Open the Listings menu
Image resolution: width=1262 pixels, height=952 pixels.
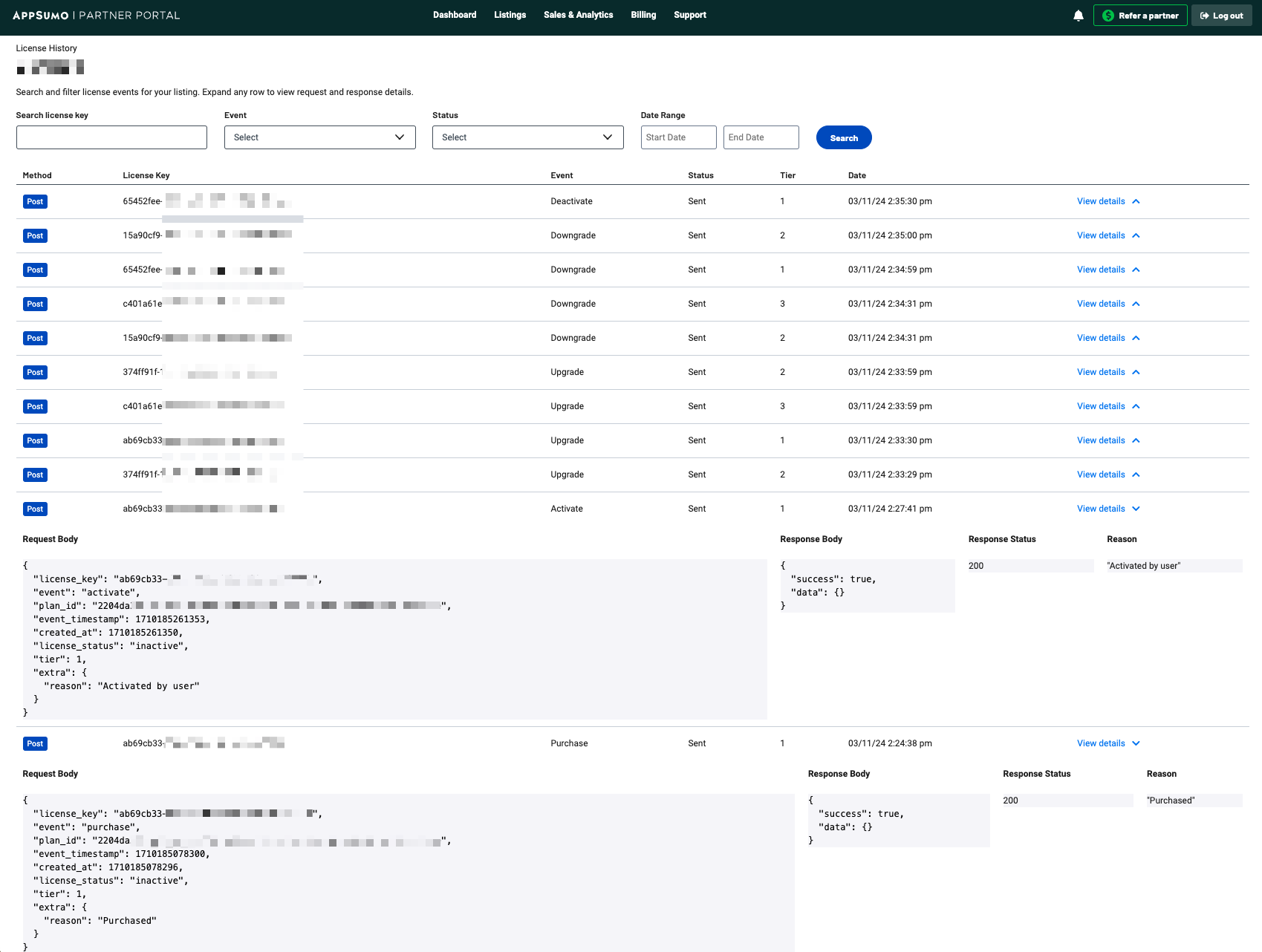510,15
